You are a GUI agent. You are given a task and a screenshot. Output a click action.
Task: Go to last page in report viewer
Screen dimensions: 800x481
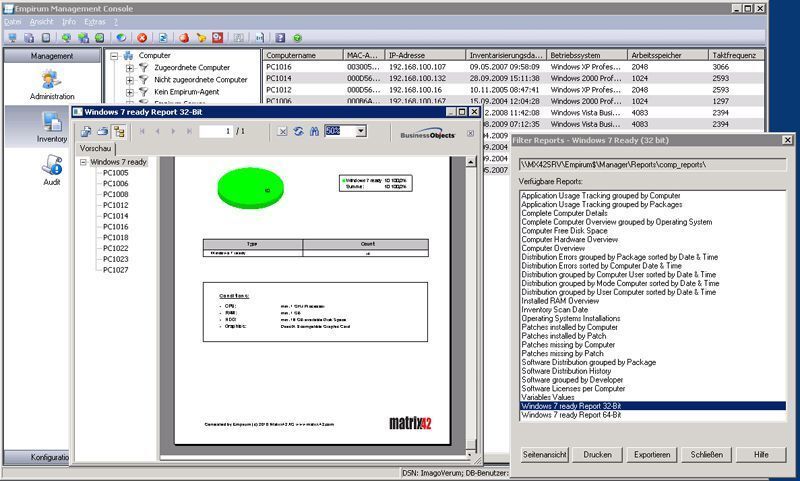(x=189, y=132)
